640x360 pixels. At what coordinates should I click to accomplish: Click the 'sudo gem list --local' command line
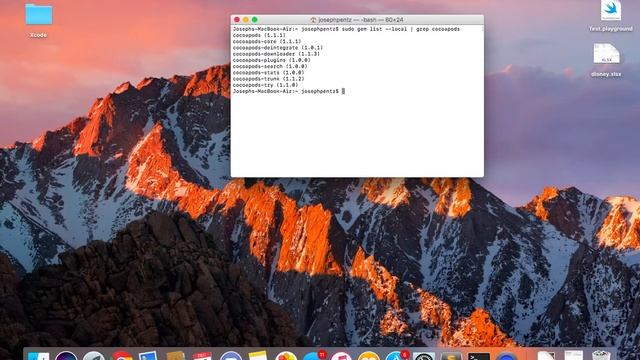coord(346,29)
